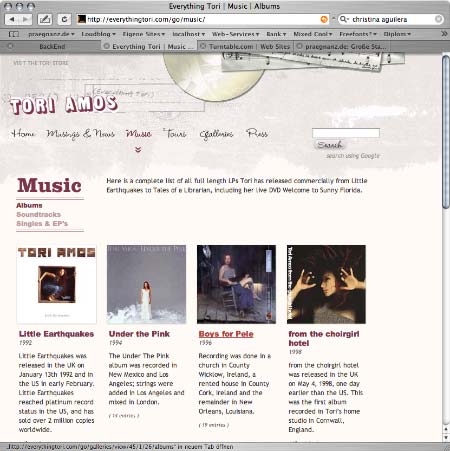Image resolution: width=450 pixels, height=451 pixels.
Task: Open Little Earthquakes album cover
Action: 57,284
